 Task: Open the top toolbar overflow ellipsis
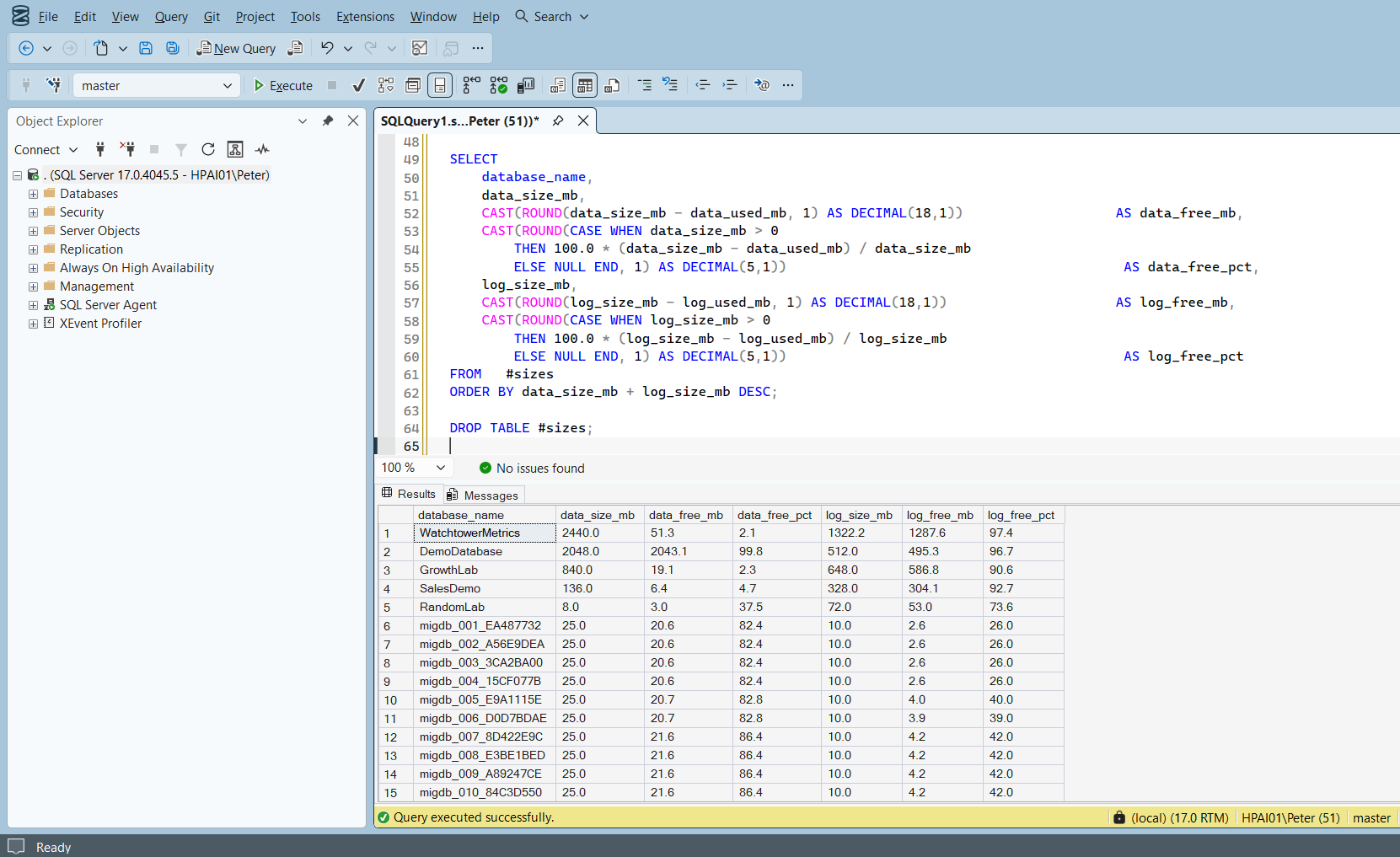point(478,48)
